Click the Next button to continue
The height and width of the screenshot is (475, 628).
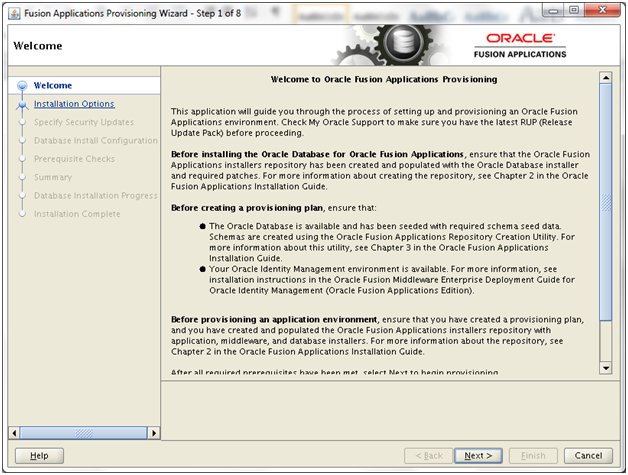[x=478, y=456]
